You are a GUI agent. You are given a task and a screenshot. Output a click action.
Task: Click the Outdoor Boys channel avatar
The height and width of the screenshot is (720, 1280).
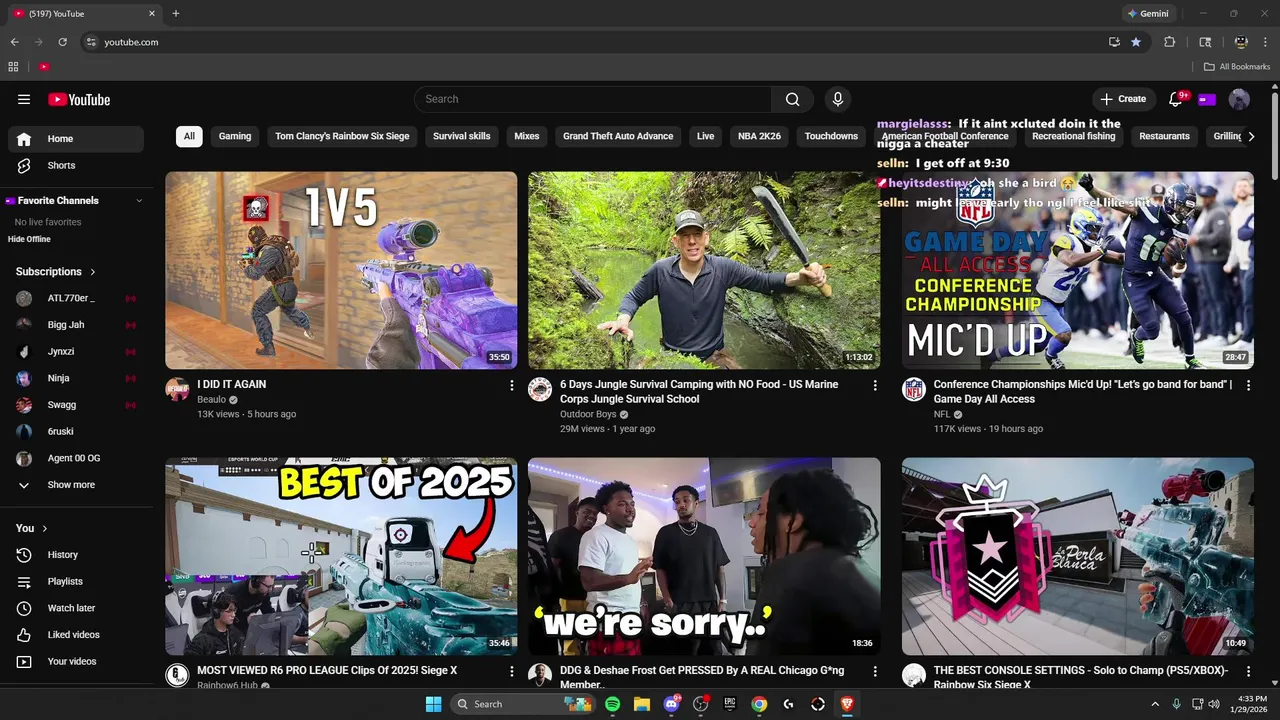pyautogui.click(x=540, y=390)
